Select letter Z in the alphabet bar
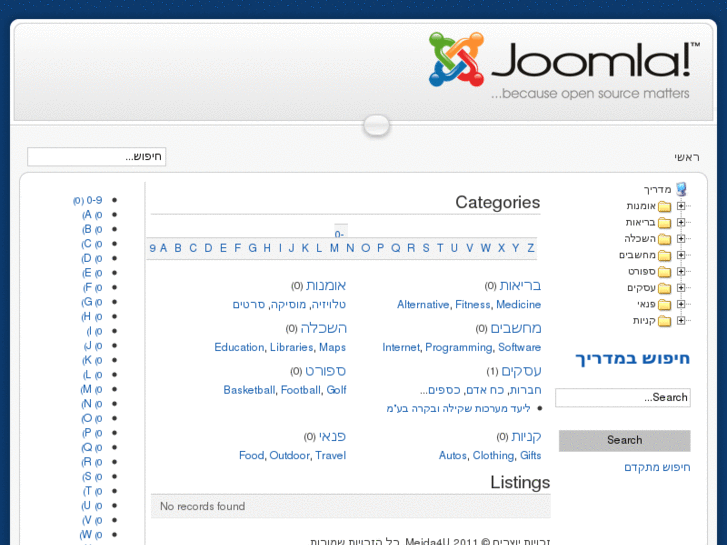Viewport: 727px width, 545px height. (x=531, y=248)
